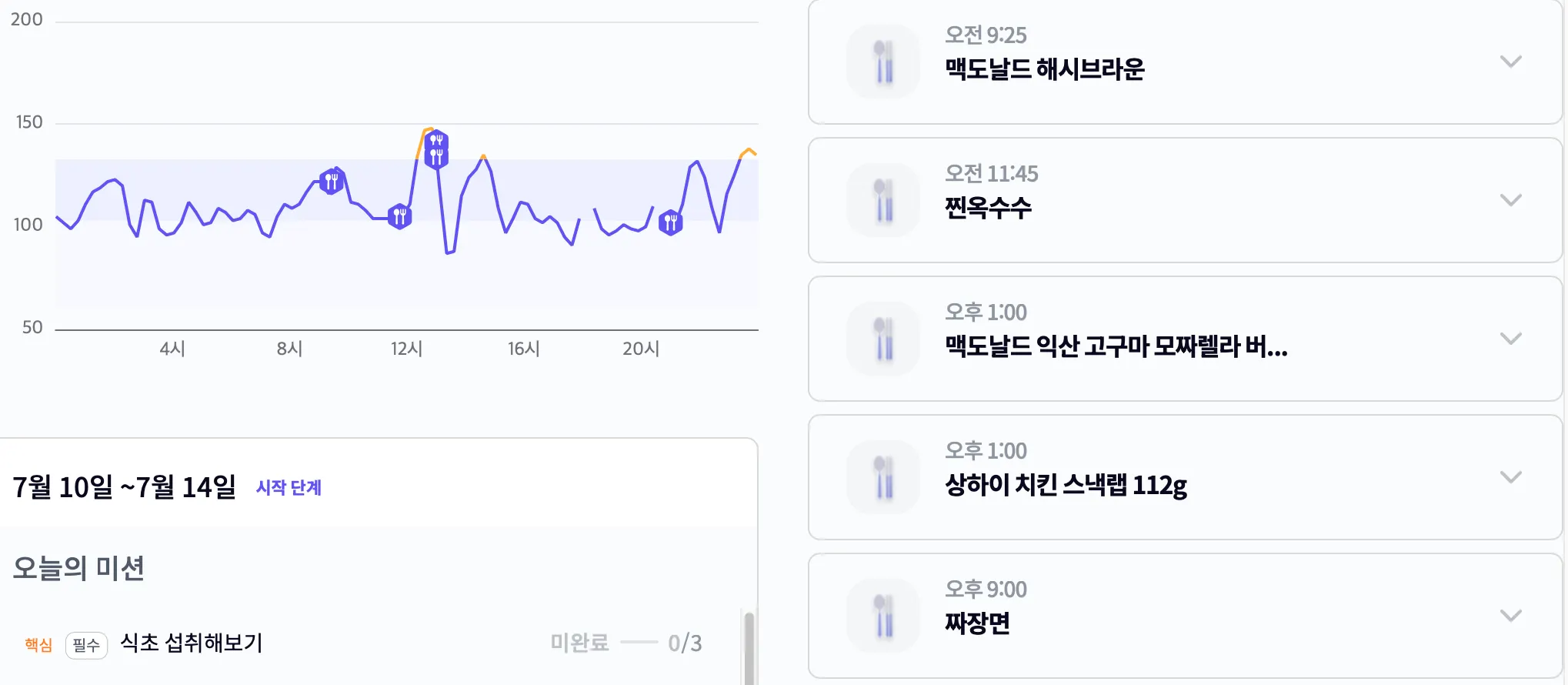Click the 시작 단계 link

pos(289,487)
